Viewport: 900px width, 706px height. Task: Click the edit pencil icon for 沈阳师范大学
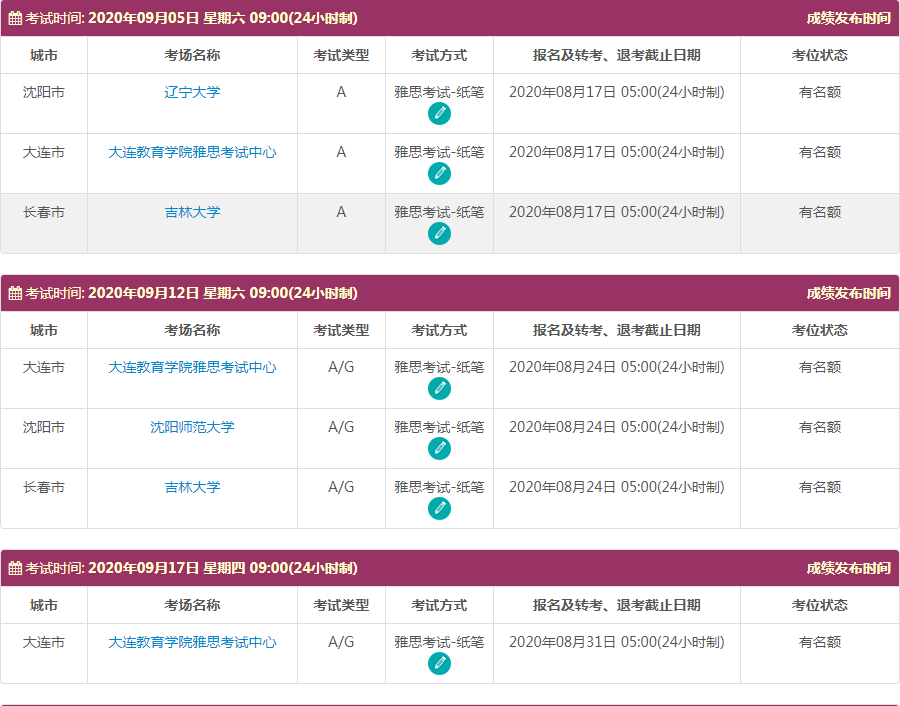(x=441, y=449)
